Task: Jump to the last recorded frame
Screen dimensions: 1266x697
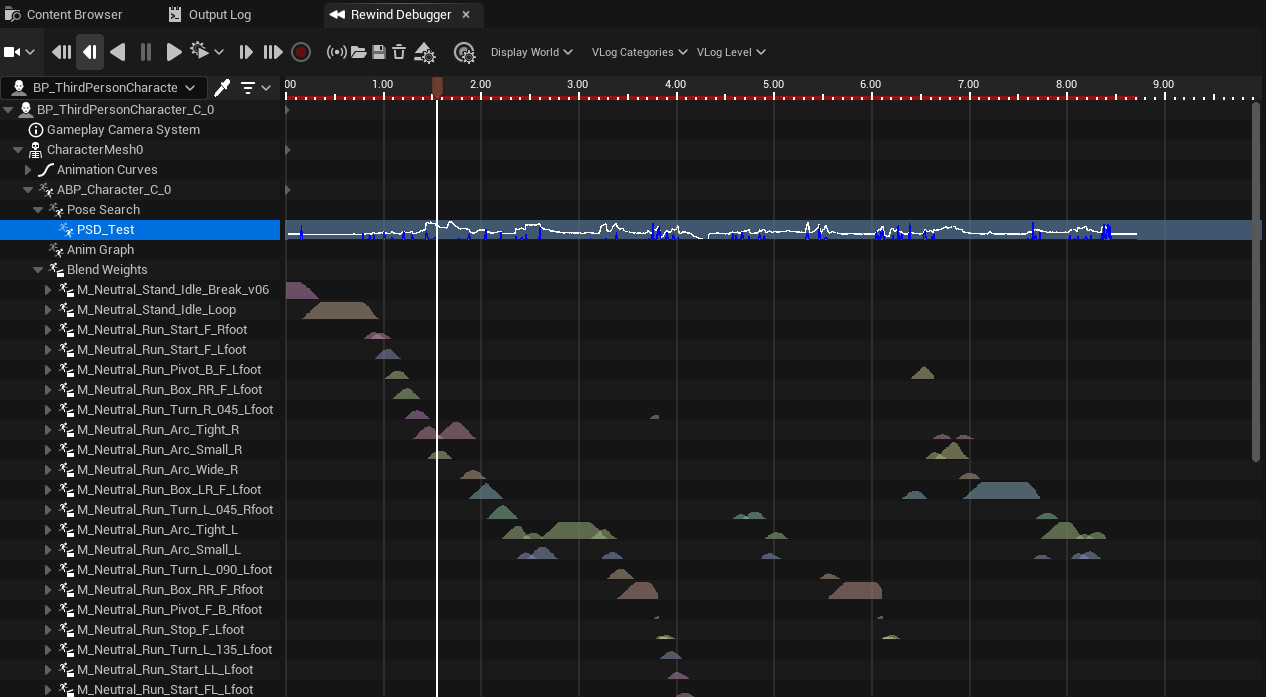Action: pos(273,52)
